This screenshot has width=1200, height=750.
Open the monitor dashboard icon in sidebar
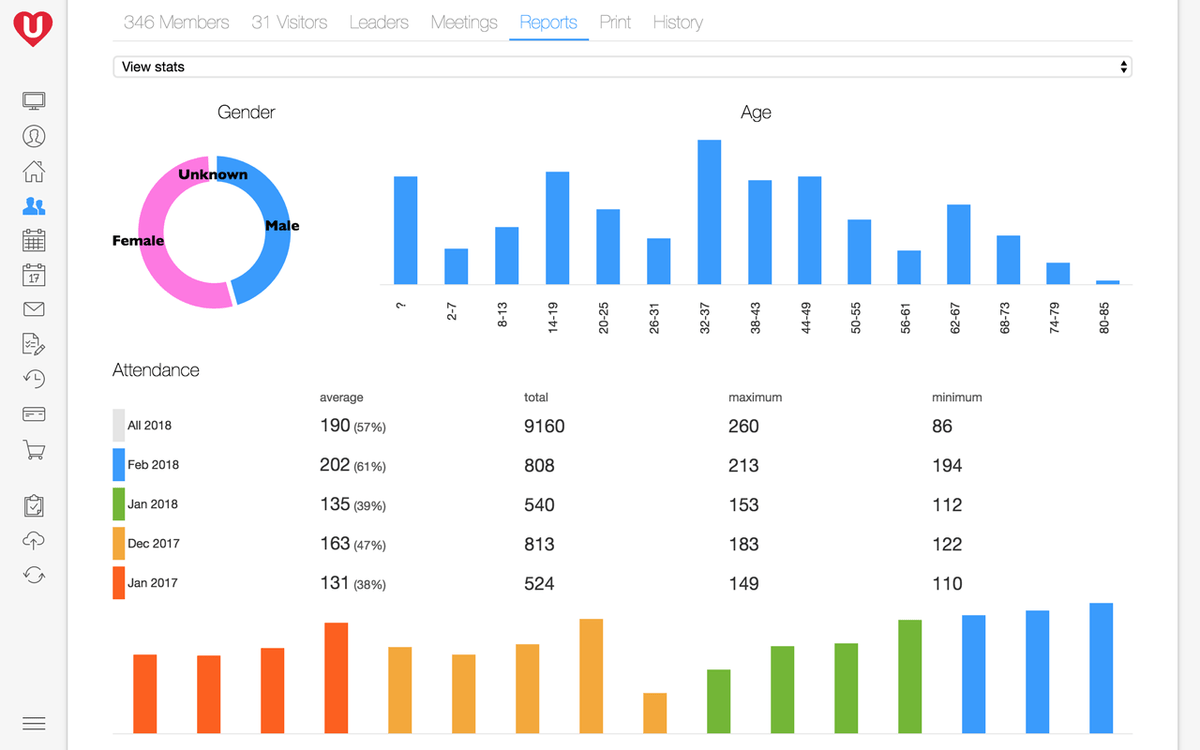pyautogui.click(x=34, y=101)
